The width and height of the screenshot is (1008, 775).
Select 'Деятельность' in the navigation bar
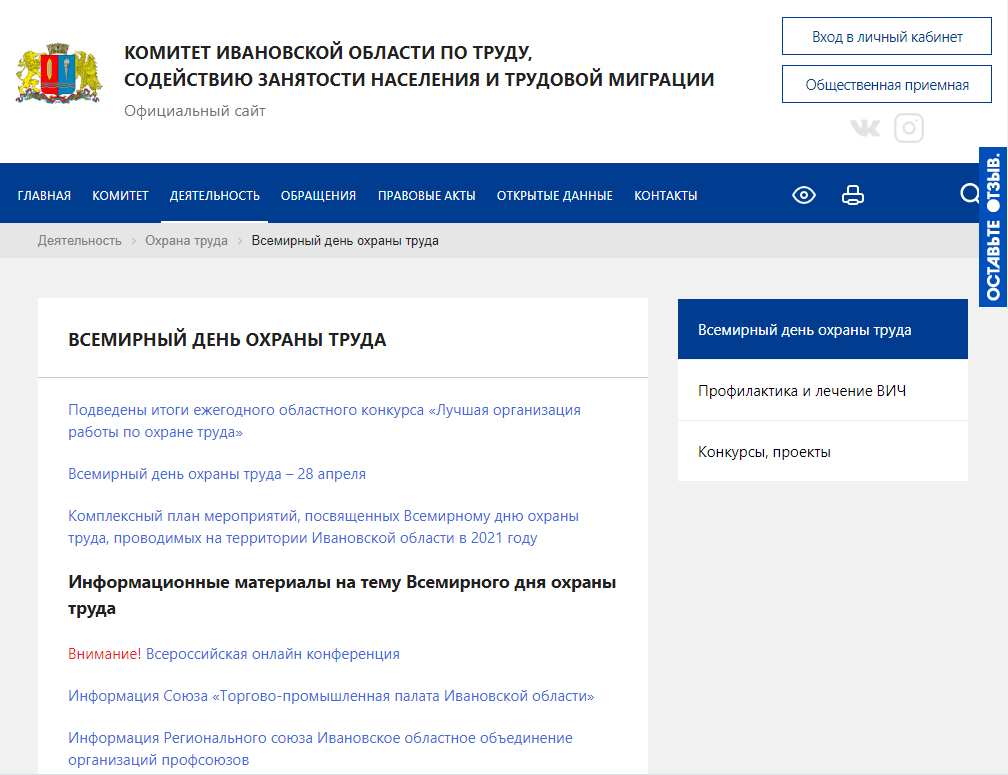click(215, 196)
